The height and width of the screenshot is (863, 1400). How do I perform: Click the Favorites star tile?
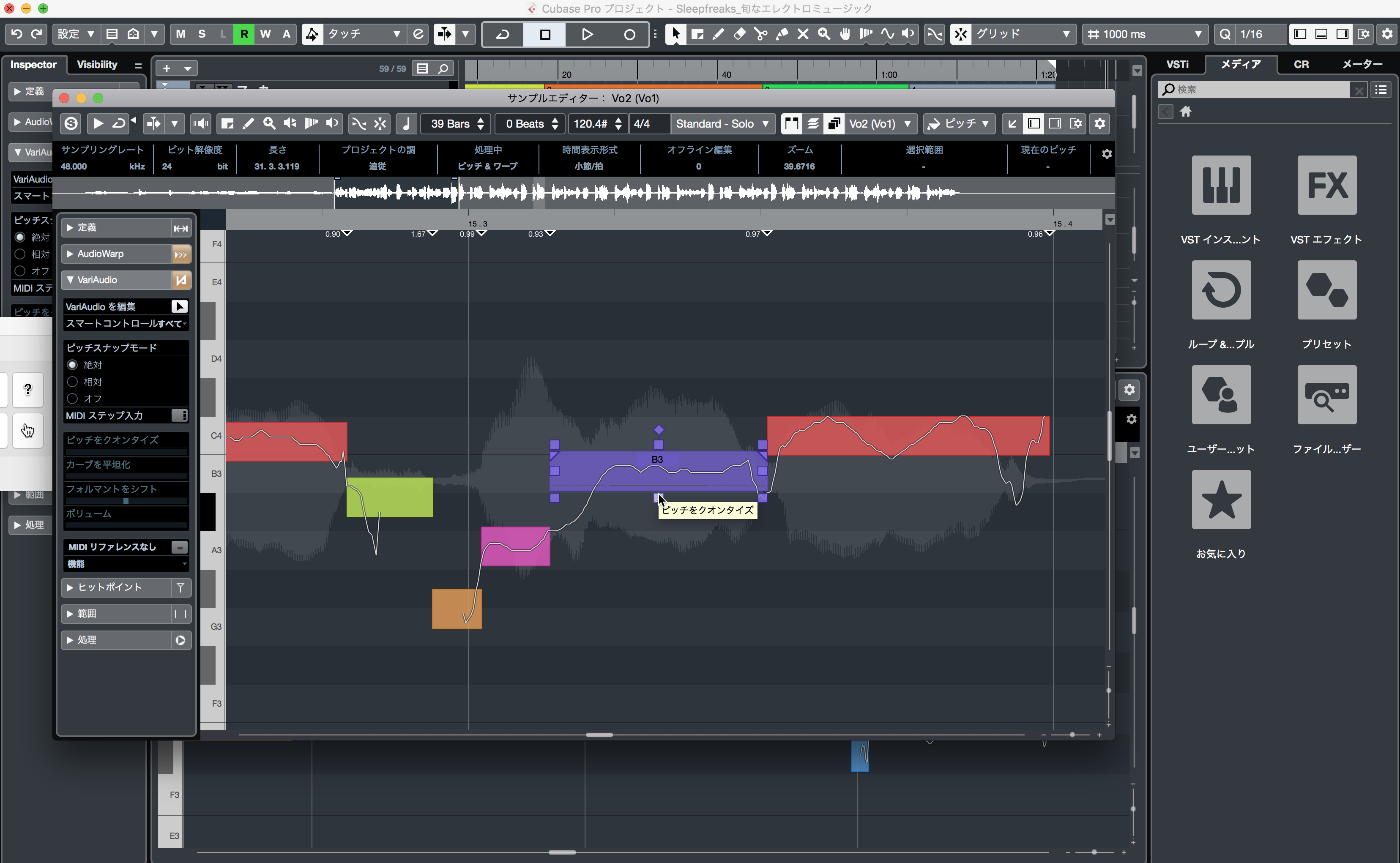[x=1221, y=500]
